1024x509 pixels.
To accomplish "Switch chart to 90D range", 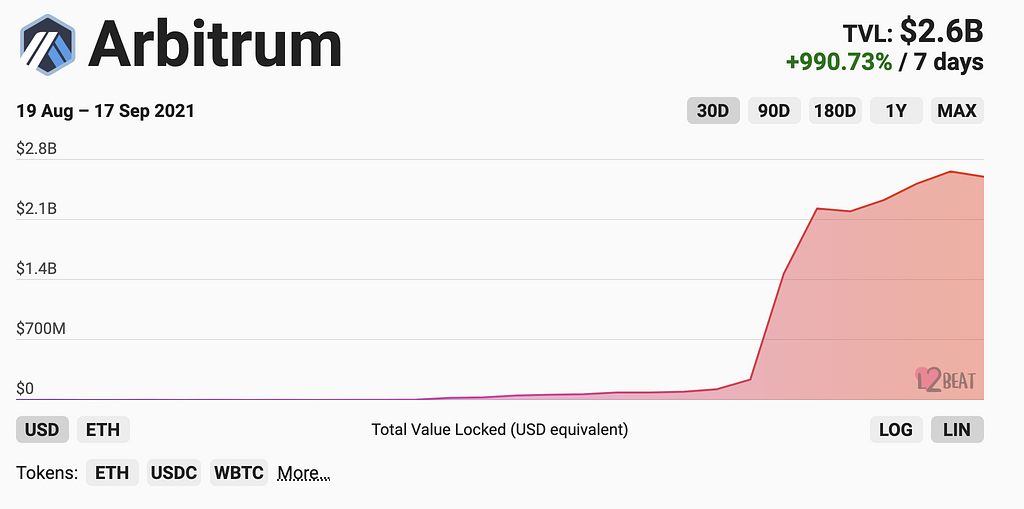I will pyautogui.click(x=774, y=111).
